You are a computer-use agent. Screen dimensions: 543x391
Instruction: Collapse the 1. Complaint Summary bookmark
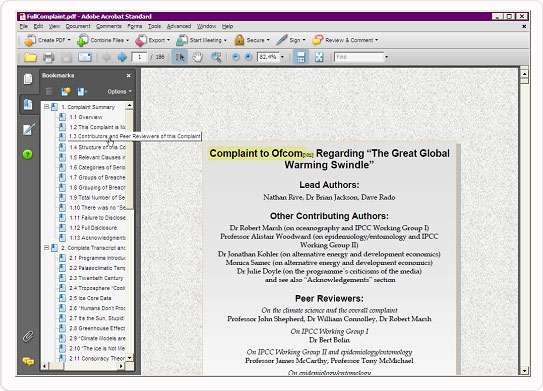click(46, 107)
